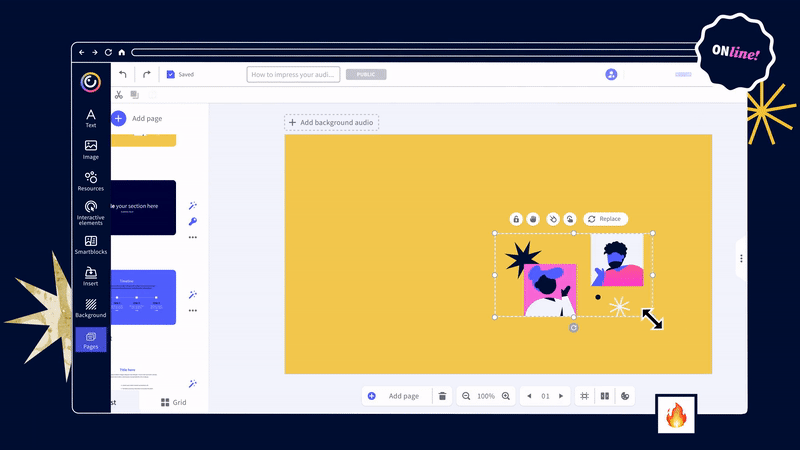Expand the right side panel handle
The width and height of the screenshot is (800, 450).
coord(741,259)
